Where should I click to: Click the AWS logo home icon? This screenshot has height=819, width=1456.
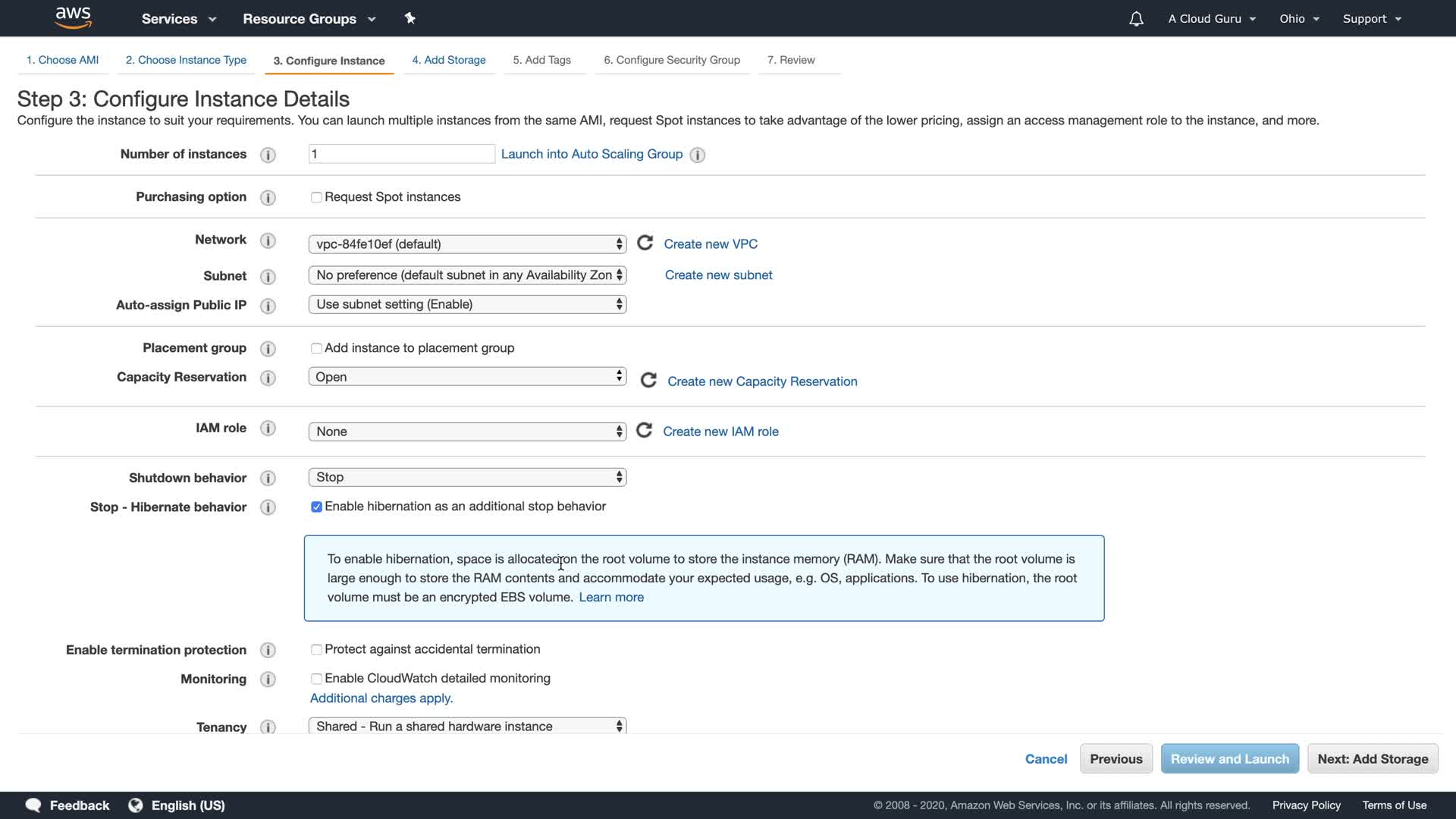[73, 17]
